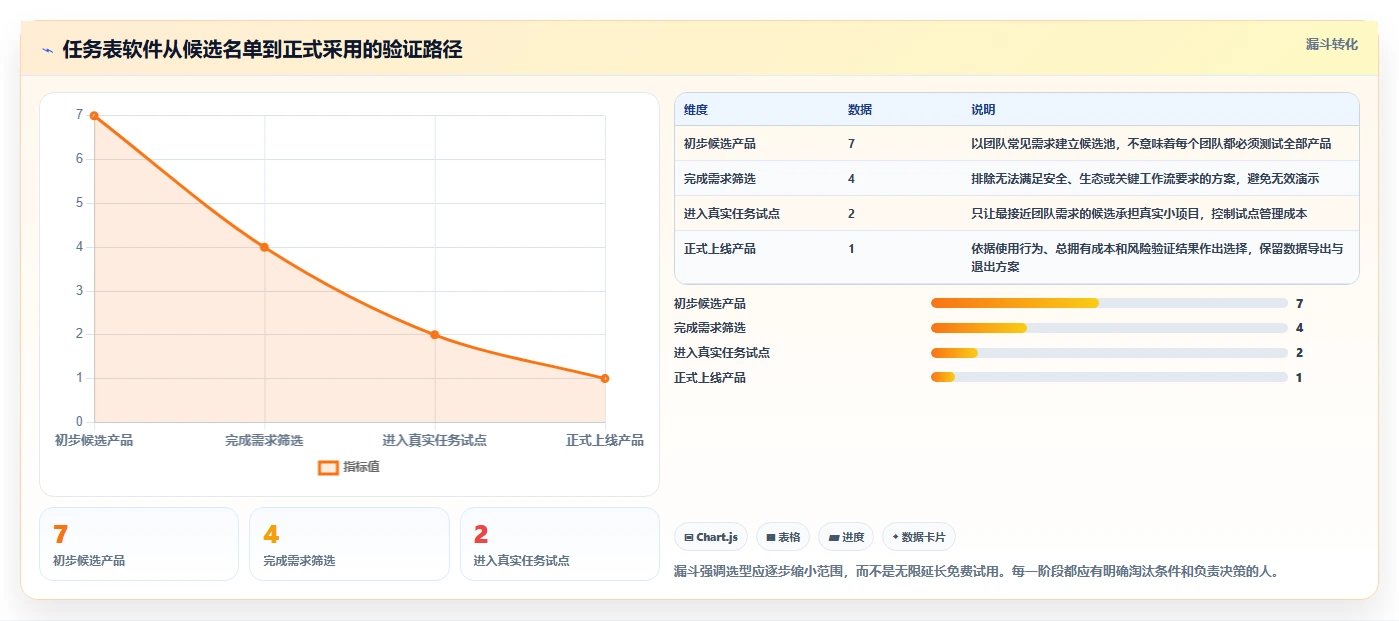Image resolution: width=1399 pixels, height=621 pixels.
Task: Click the 初步候选产品 x-axis label
Action: [x=94, y=440]
